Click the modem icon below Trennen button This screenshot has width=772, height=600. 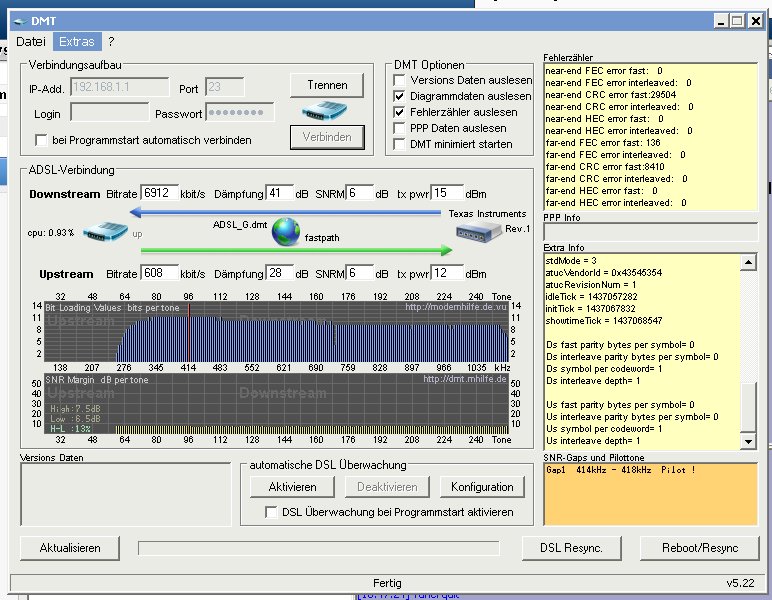324,108
